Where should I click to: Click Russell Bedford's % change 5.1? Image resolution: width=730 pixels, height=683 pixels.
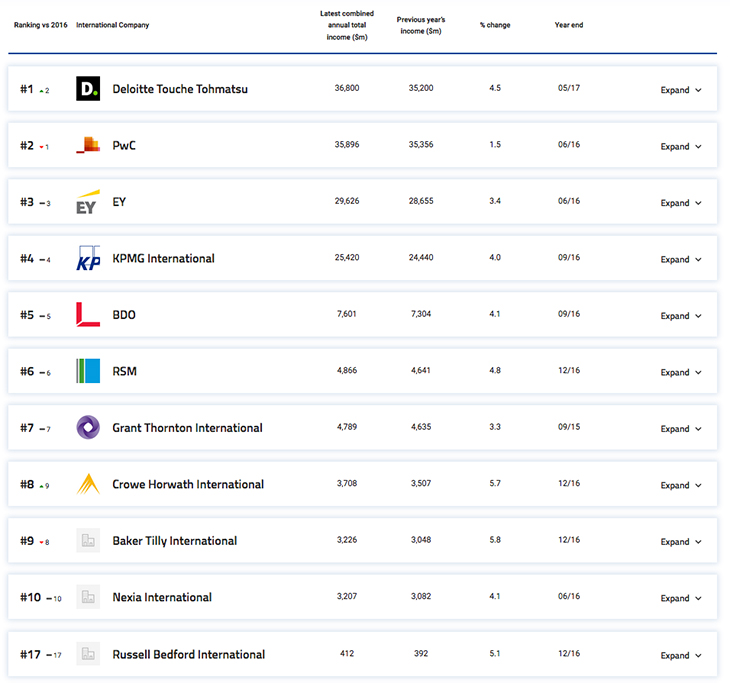tap(495, 653)
